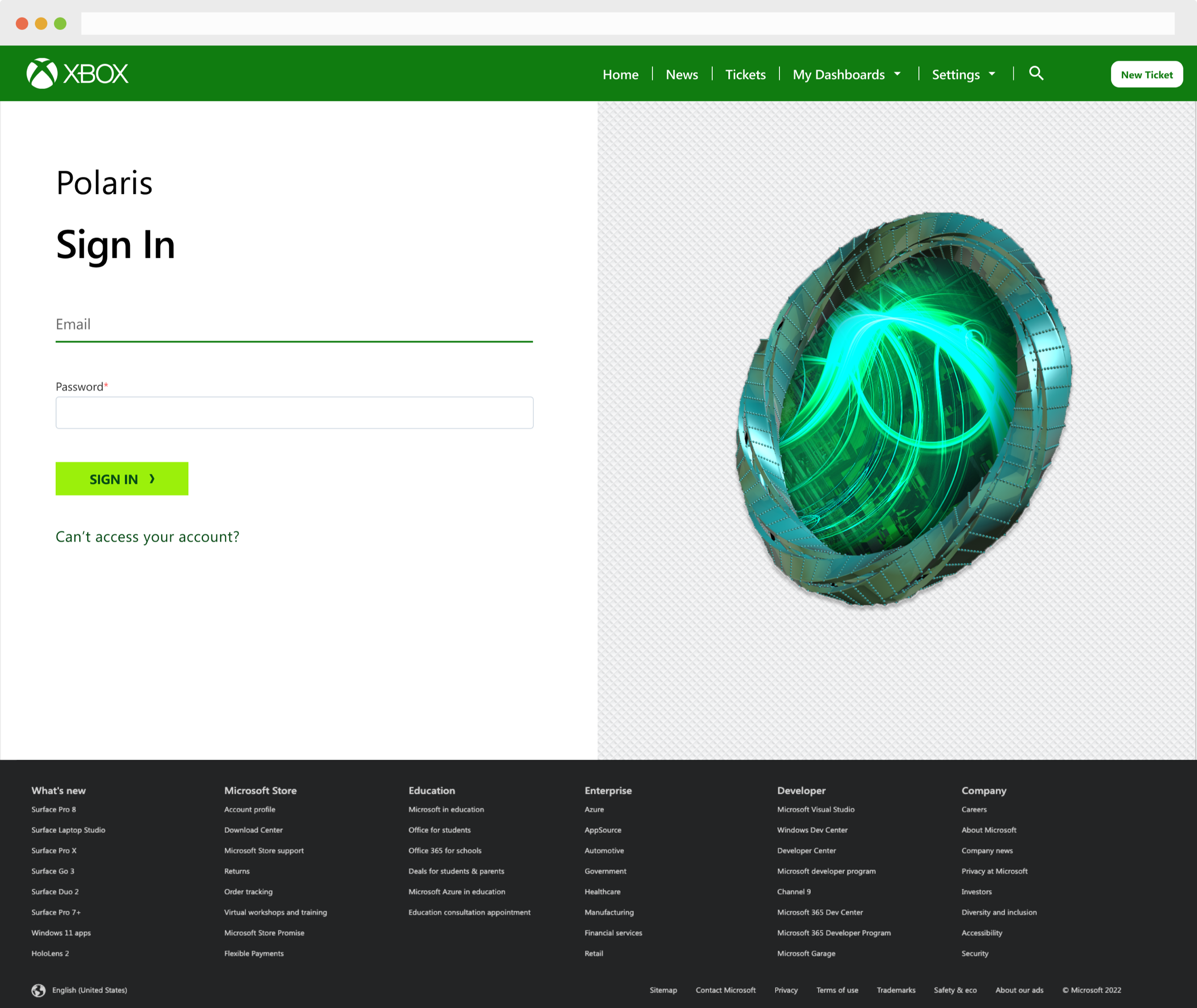Open Can't access your account link
Image resolution: width=1197 pixels, height=1008 pixels.
pyautogui.click(x=147, y=537)
